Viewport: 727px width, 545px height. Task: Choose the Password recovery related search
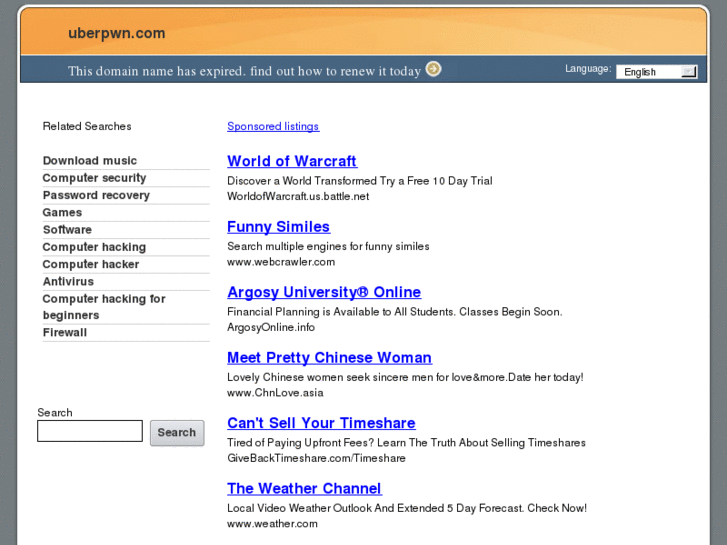tap(96, 195)
